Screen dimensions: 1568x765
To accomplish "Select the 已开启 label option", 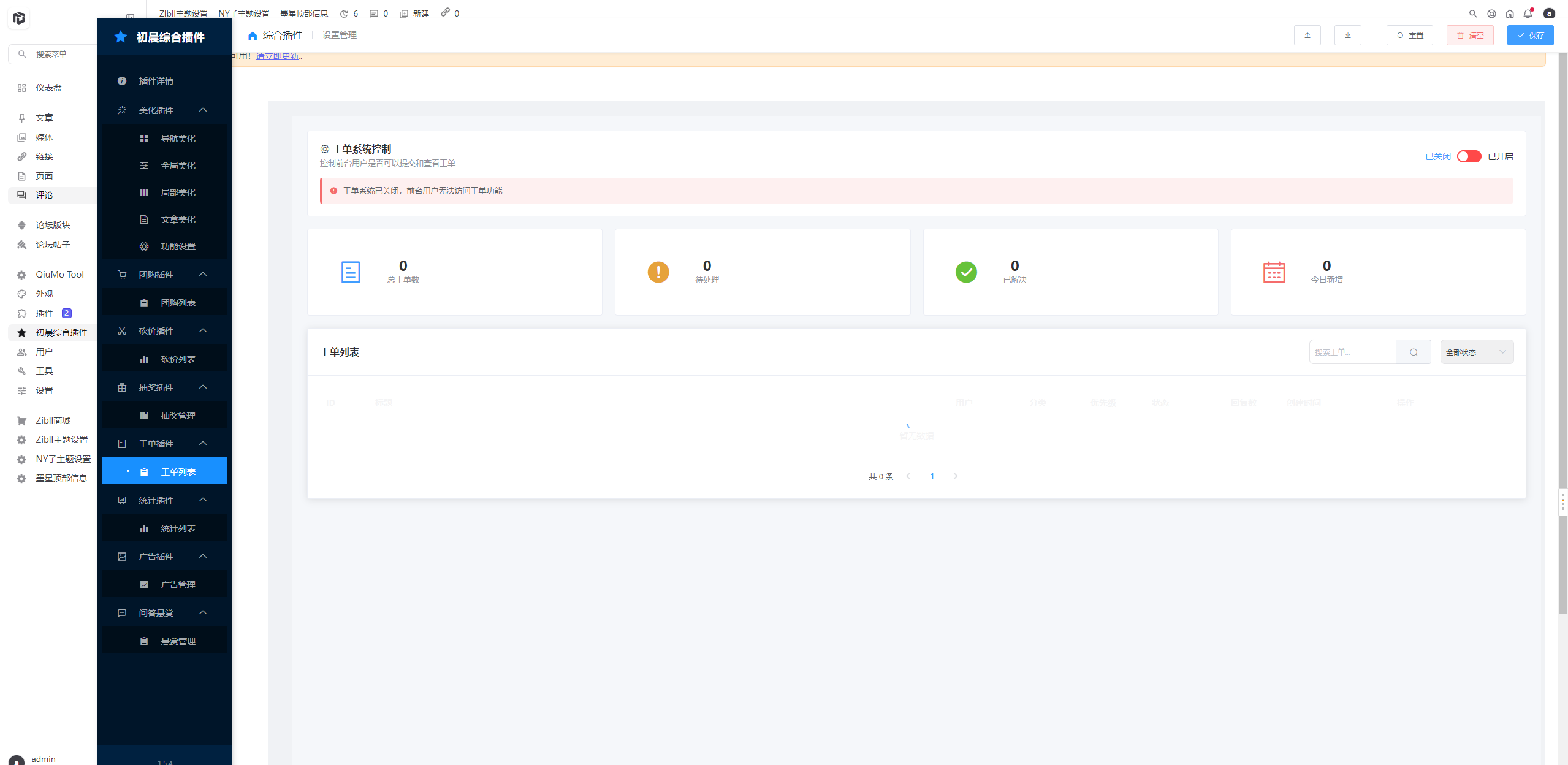I will 1500,156.
